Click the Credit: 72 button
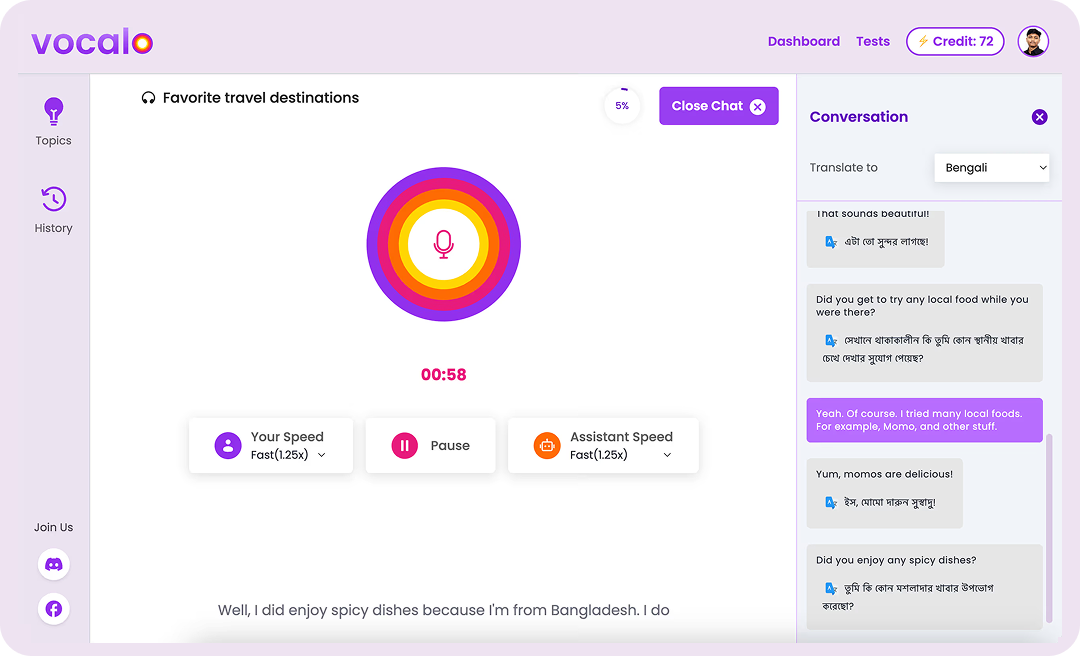This screenshot has width=1080, height=656. point(955,41)
